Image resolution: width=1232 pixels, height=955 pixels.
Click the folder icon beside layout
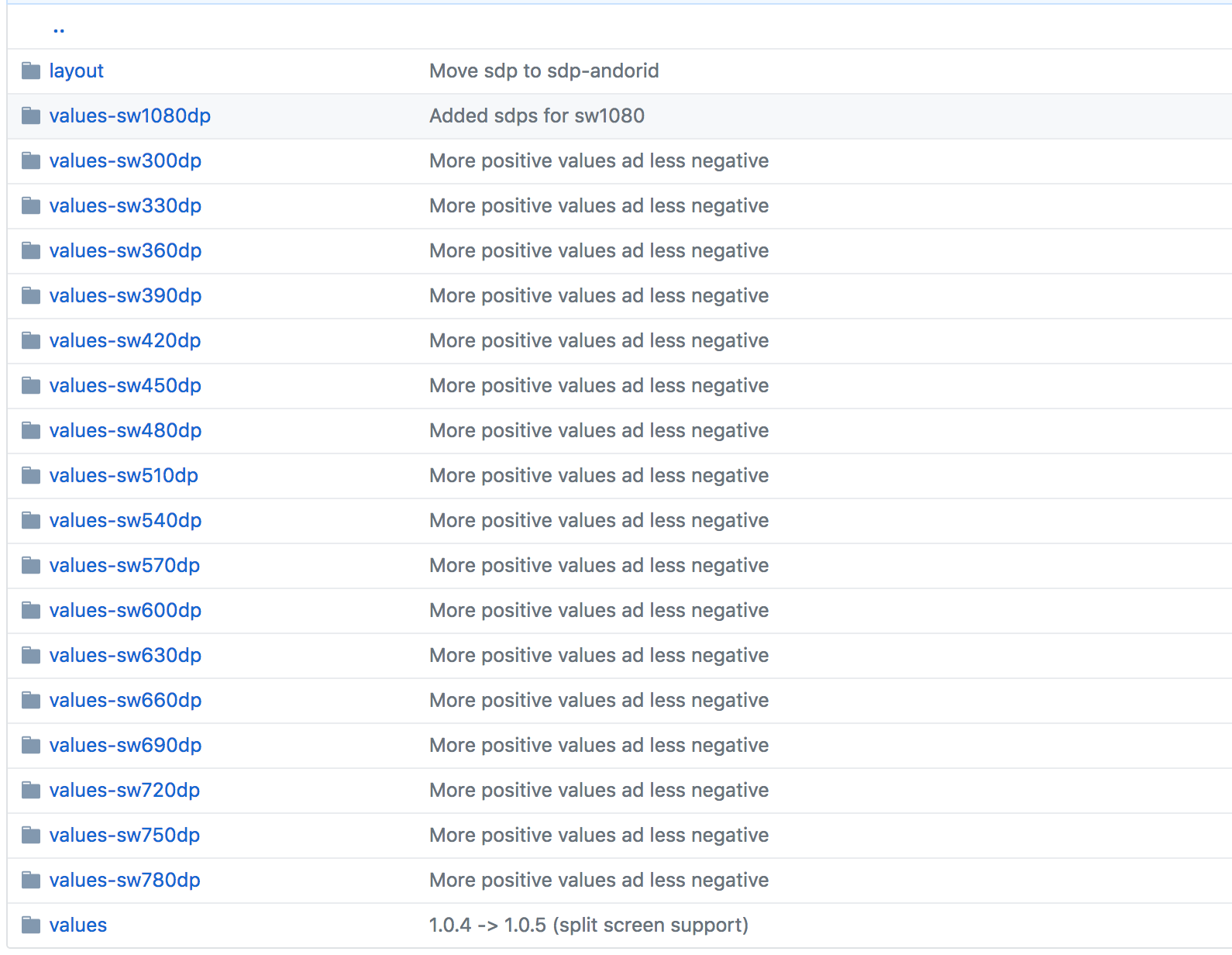point(31,71)
